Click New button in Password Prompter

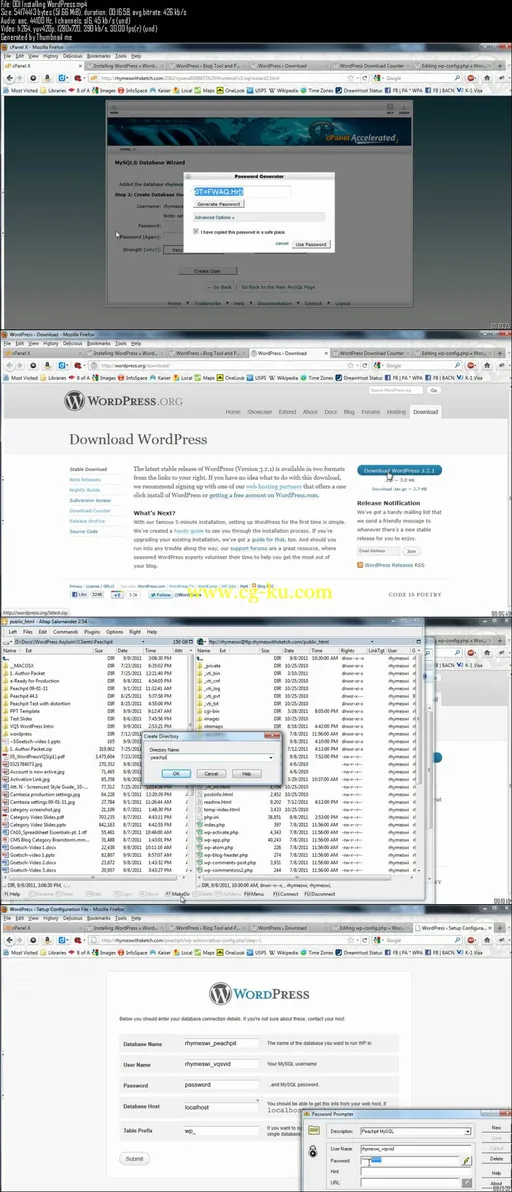click(x=496, y=1127)
